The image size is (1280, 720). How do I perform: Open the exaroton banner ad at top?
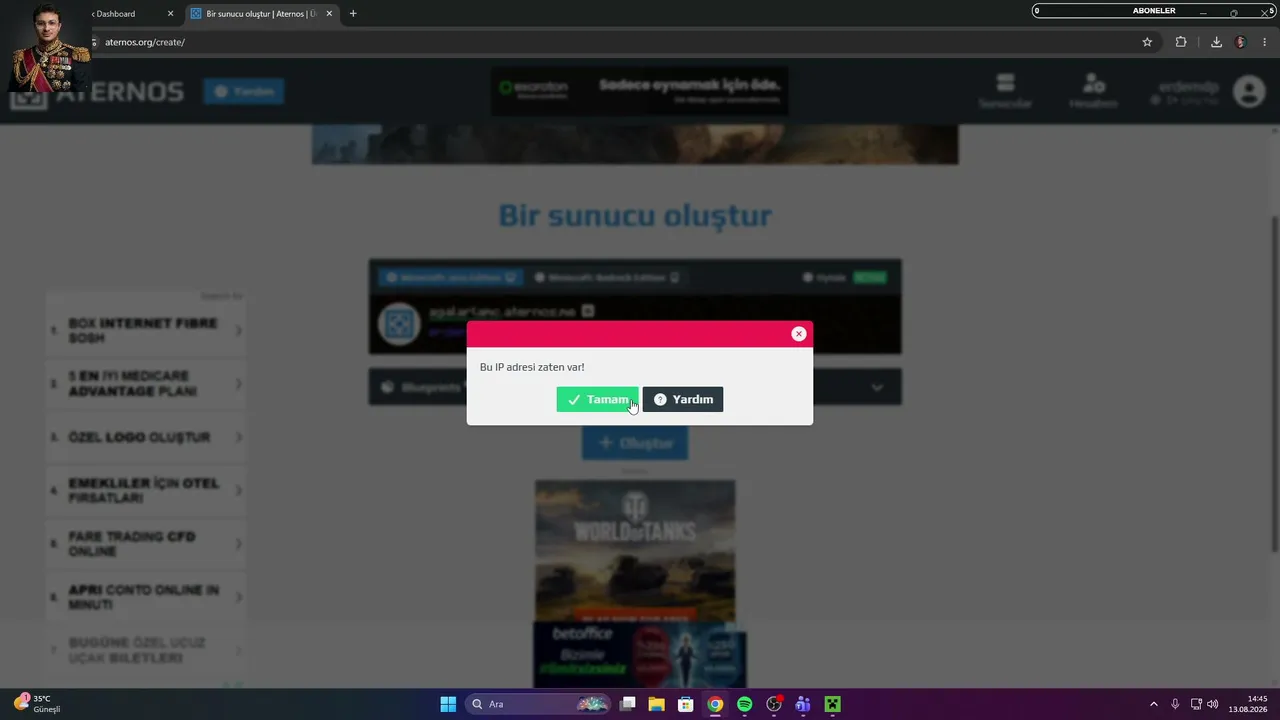[639, 91]
